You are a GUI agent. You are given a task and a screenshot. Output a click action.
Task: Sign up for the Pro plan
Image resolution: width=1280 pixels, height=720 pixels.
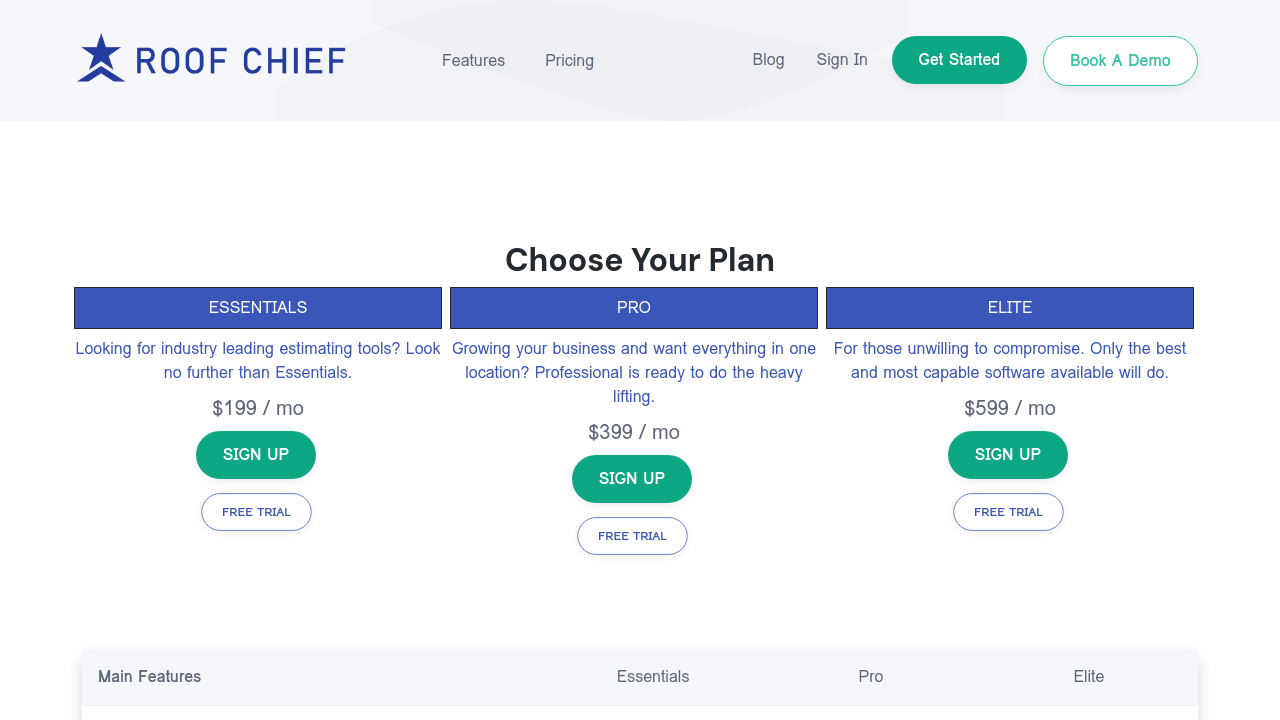point(632,479)
